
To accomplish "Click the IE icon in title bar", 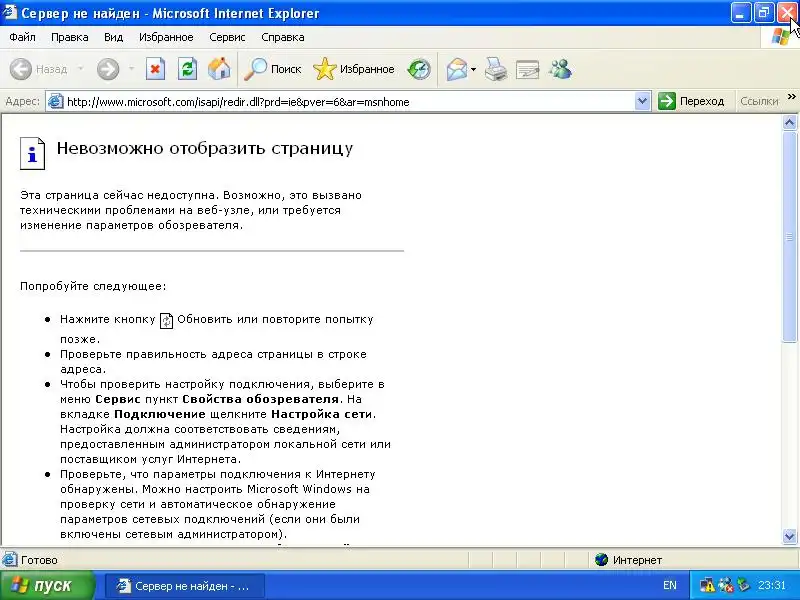I will (x=9, y=12).
